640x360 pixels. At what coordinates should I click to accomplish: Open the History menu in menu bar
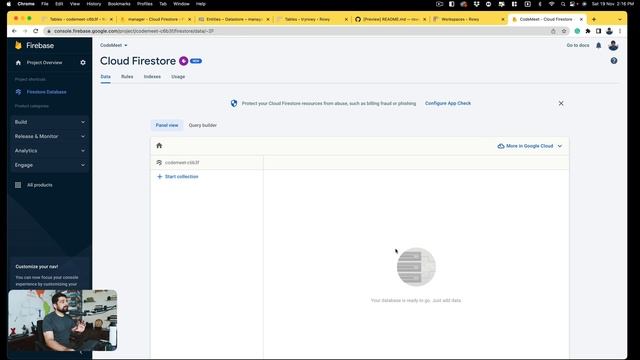[x=93, y=4]
